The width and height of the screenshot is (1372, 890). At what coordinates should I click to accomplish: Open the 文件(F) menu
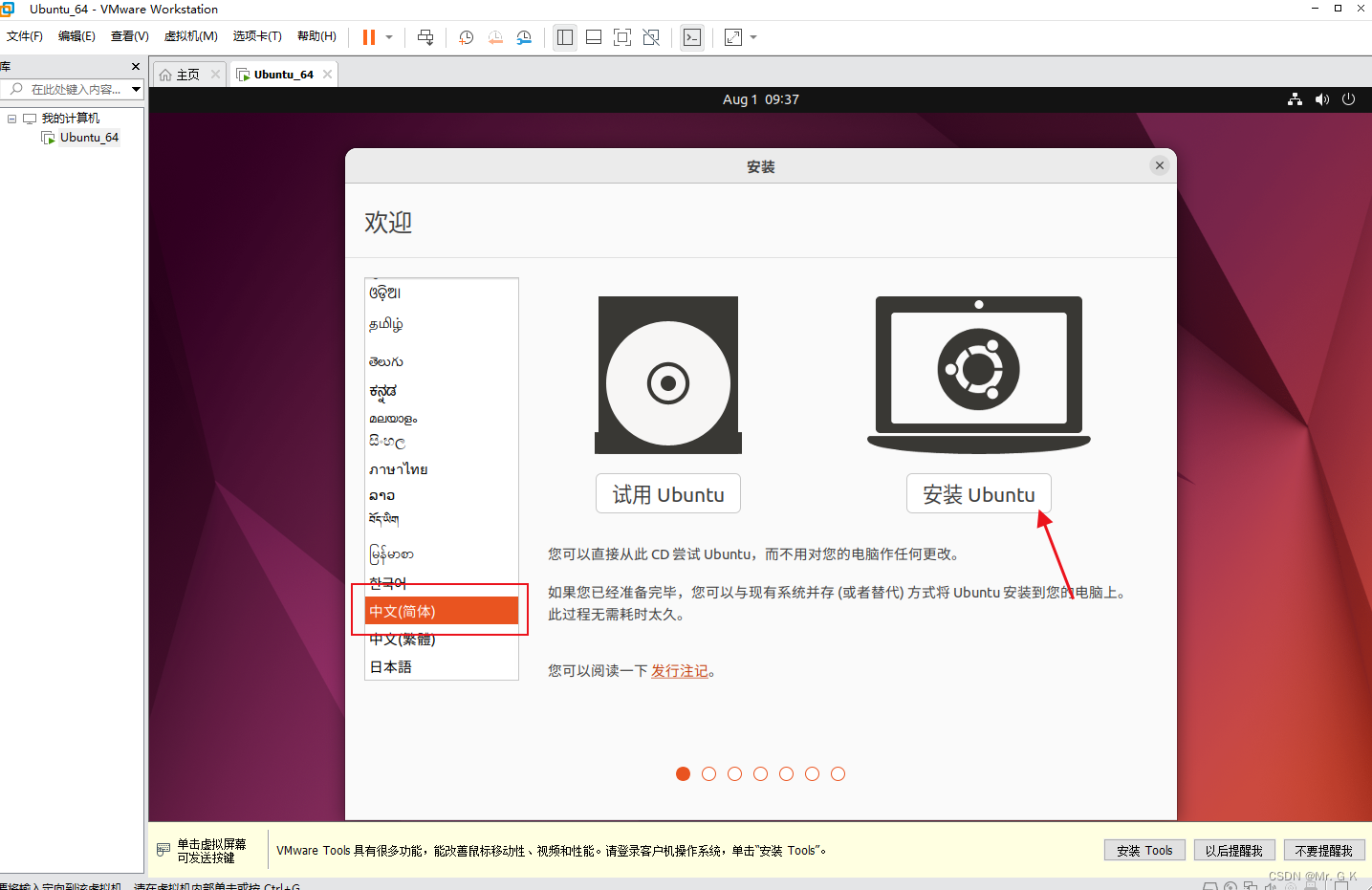[25, 36]
